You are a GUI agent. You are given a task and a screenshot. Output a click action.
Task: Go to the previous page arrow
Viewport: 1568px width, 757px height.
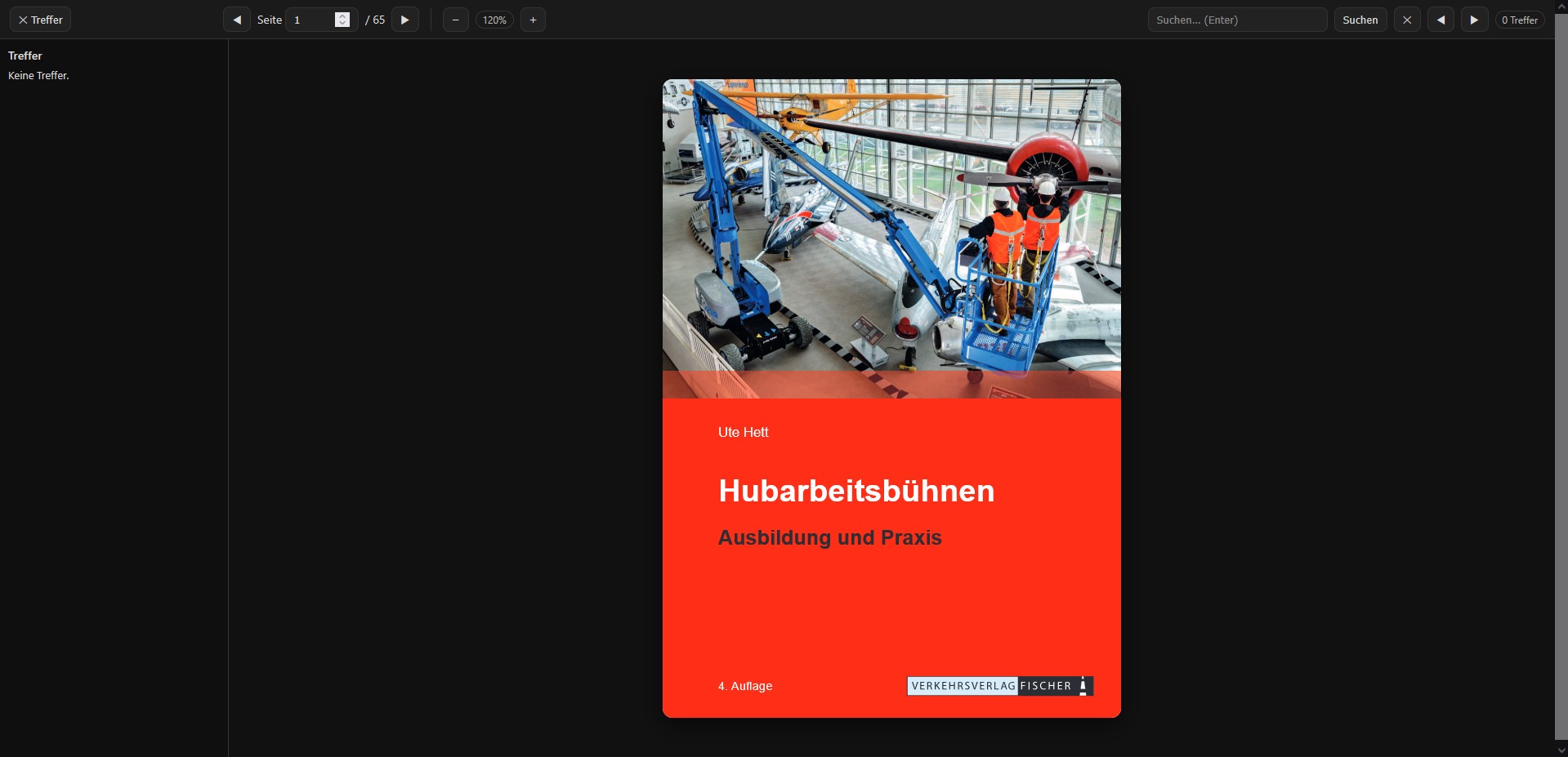(237, 20)
